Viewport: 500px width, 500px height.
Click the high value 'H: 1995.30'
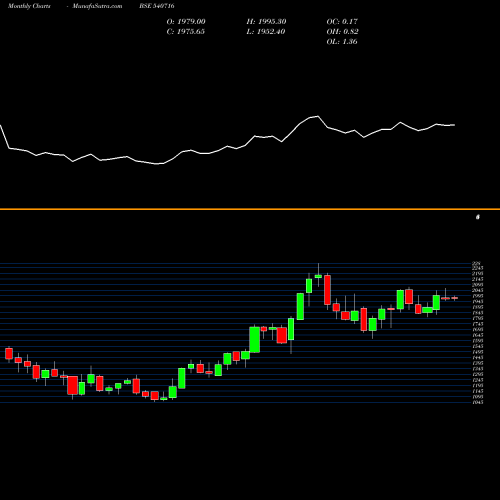pyautogui.click(x=266, y=22)
